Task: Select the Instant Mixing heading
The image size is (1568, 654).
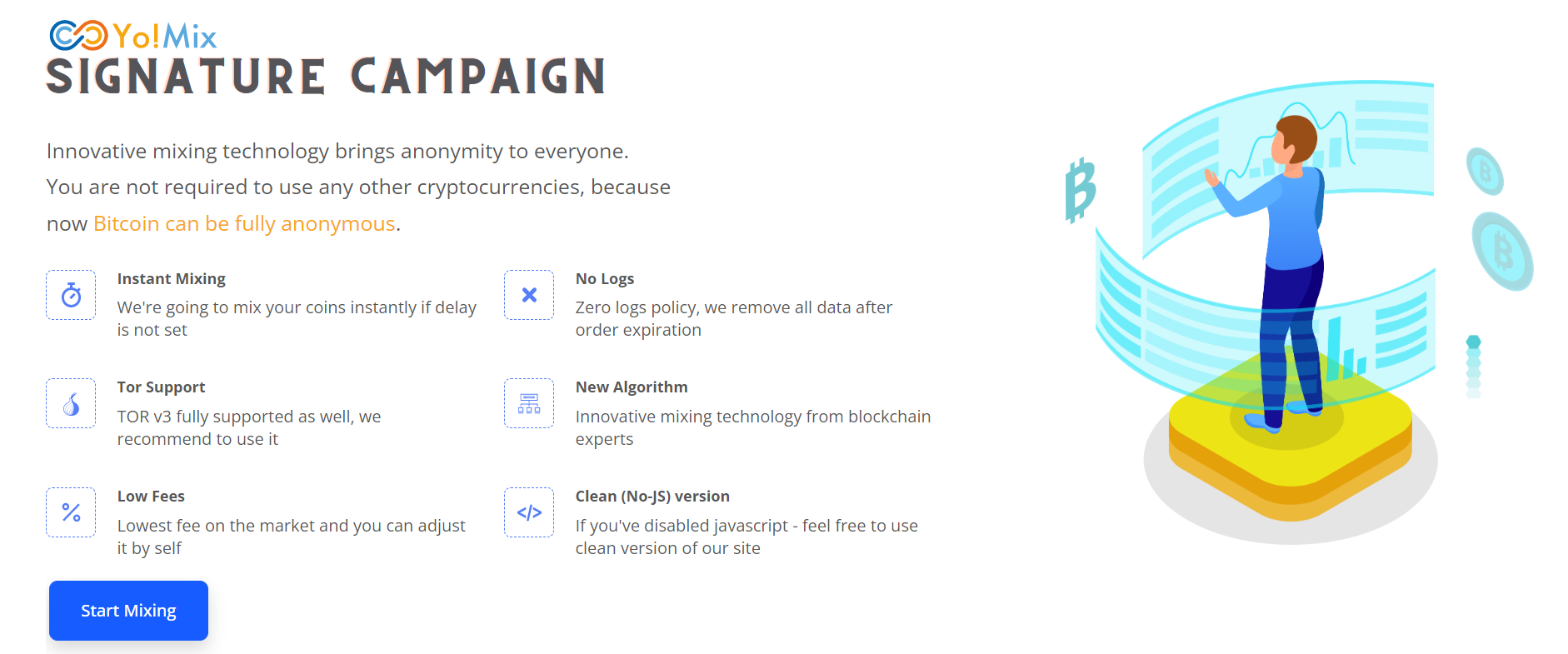Action: tap(172, 278)
